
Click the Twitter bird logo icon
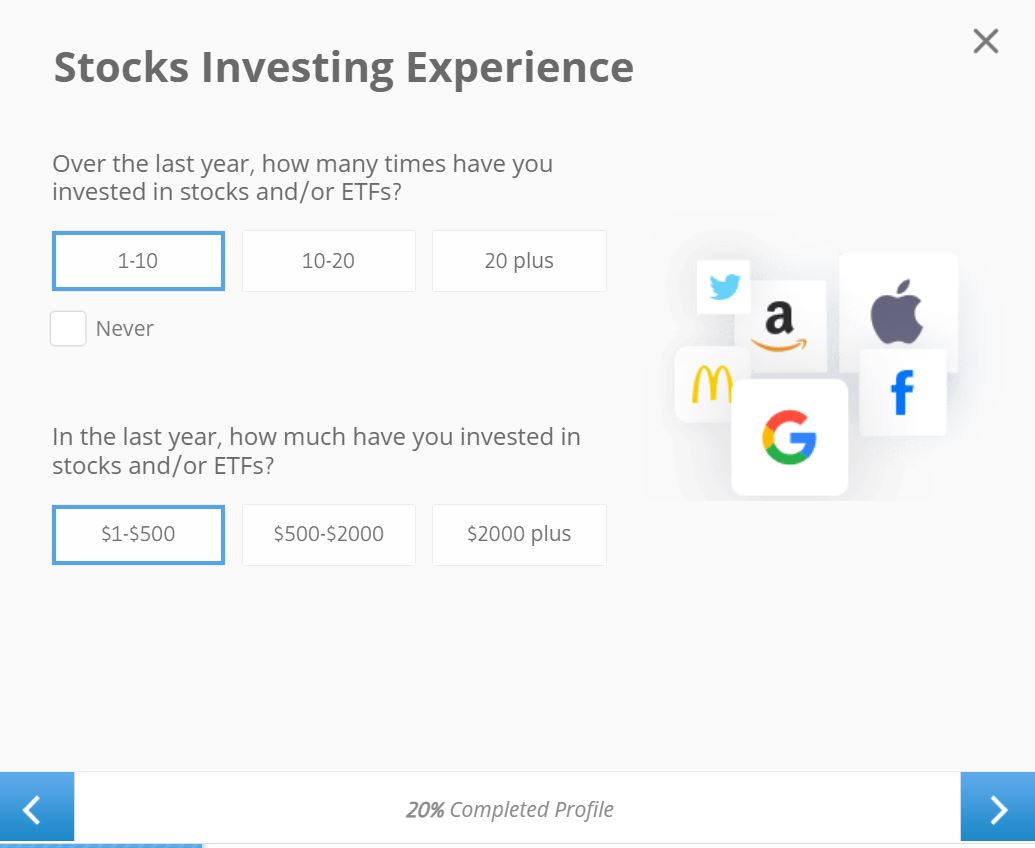[x=724, y=287]
